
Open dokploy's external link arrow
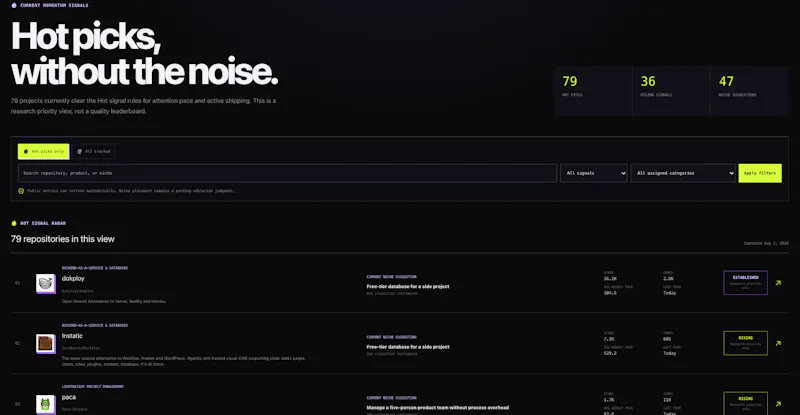pyautogui.click(x=778, y=282)
